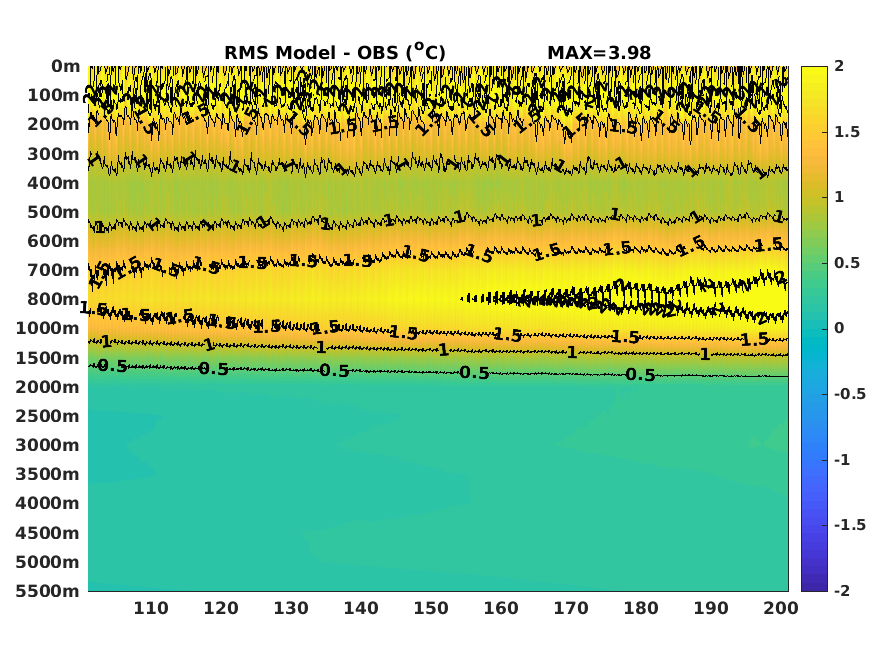Click the '5500m' depth axis label
Screen dimensions: 875x656
point(47,591)
